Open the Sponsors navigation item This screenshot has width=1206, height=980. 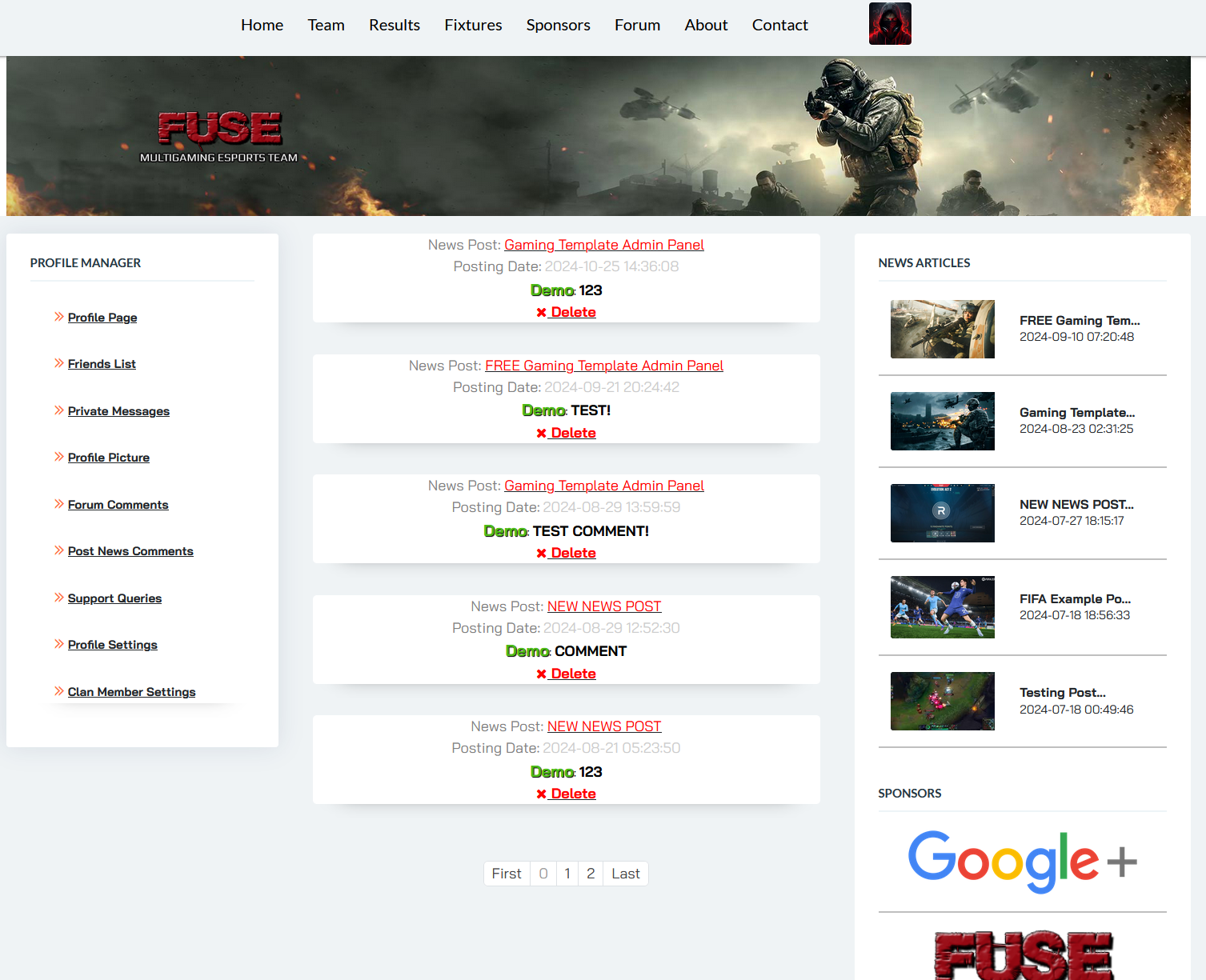point(558,25)
